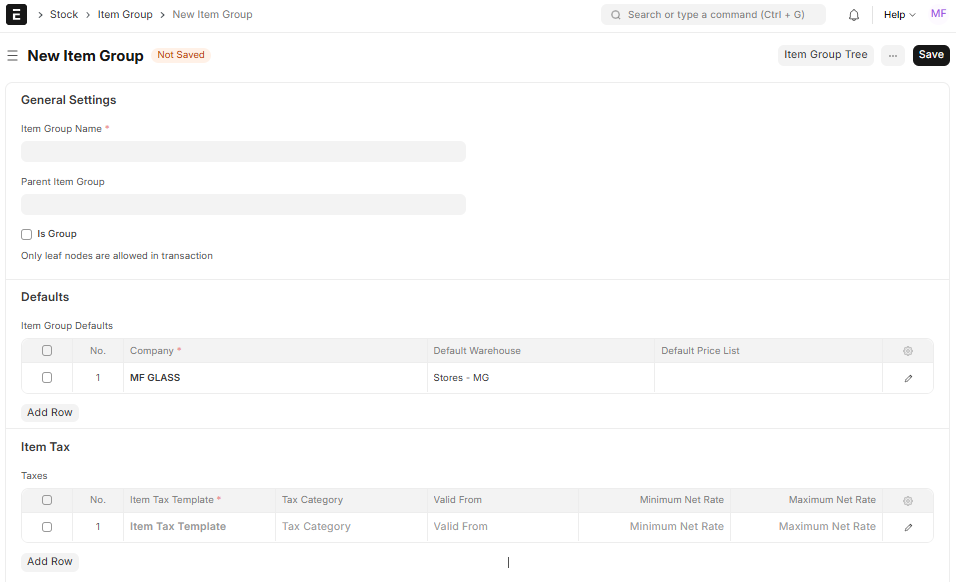Viewport: 956px width, 582px height.
Task: Edit the MF GLASS row with pencil icon
Action: tap(908, 378)
